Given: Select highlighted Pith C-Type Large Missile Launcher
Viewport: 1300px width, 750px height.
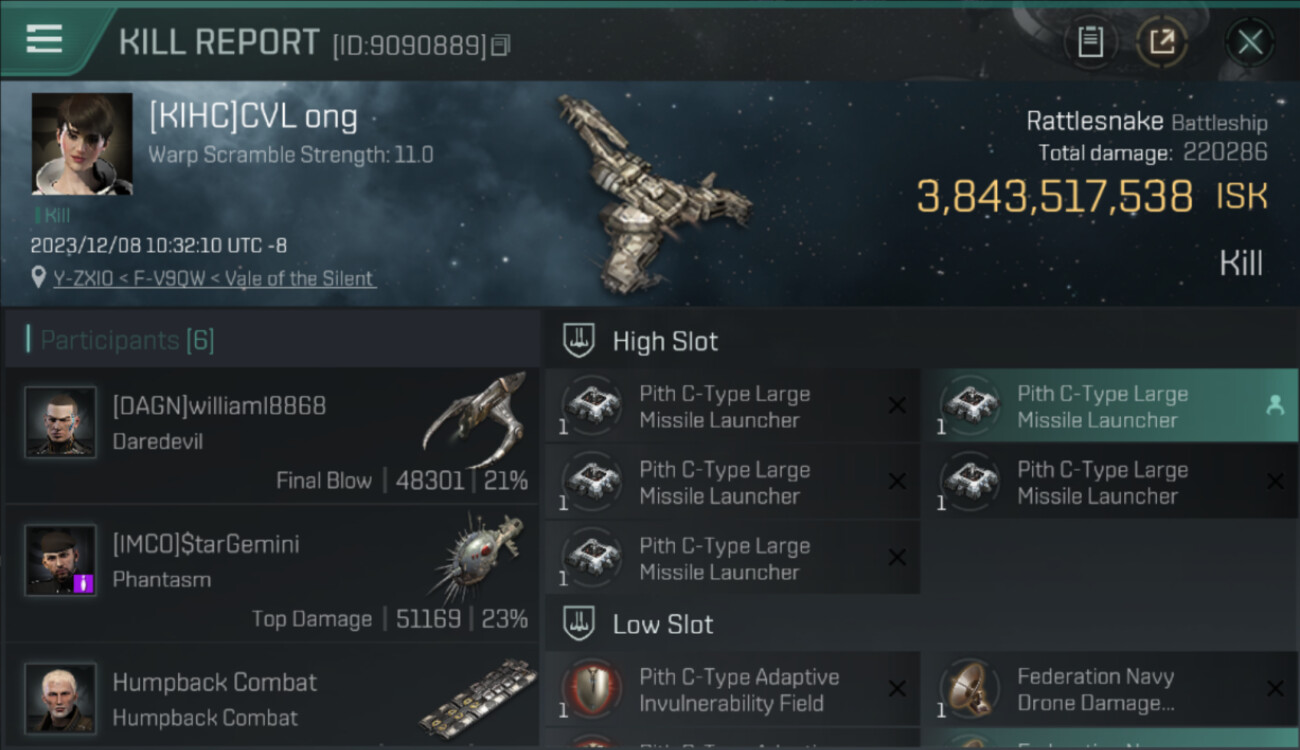Looking at the screenshot, I should pyautogui.click(x=1110, y=406).
